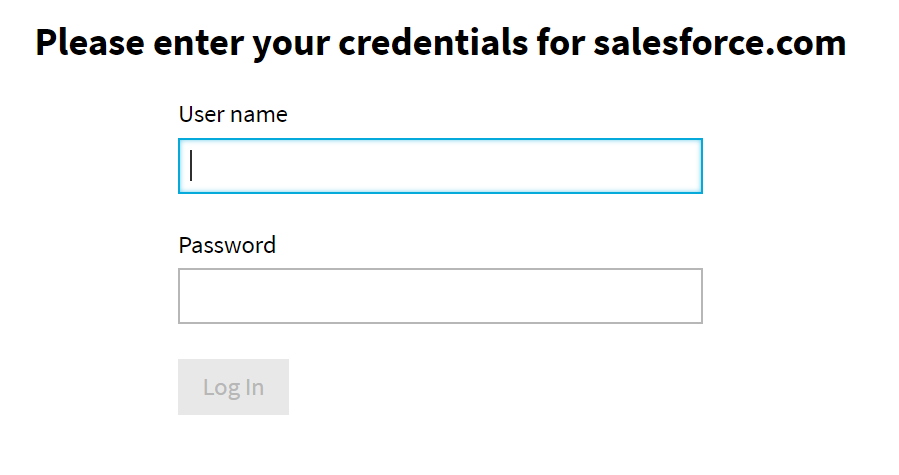The height and width of the screenshot is (475, 899).
Task: Click the text cursor in User name field
Action: [191, 166]
